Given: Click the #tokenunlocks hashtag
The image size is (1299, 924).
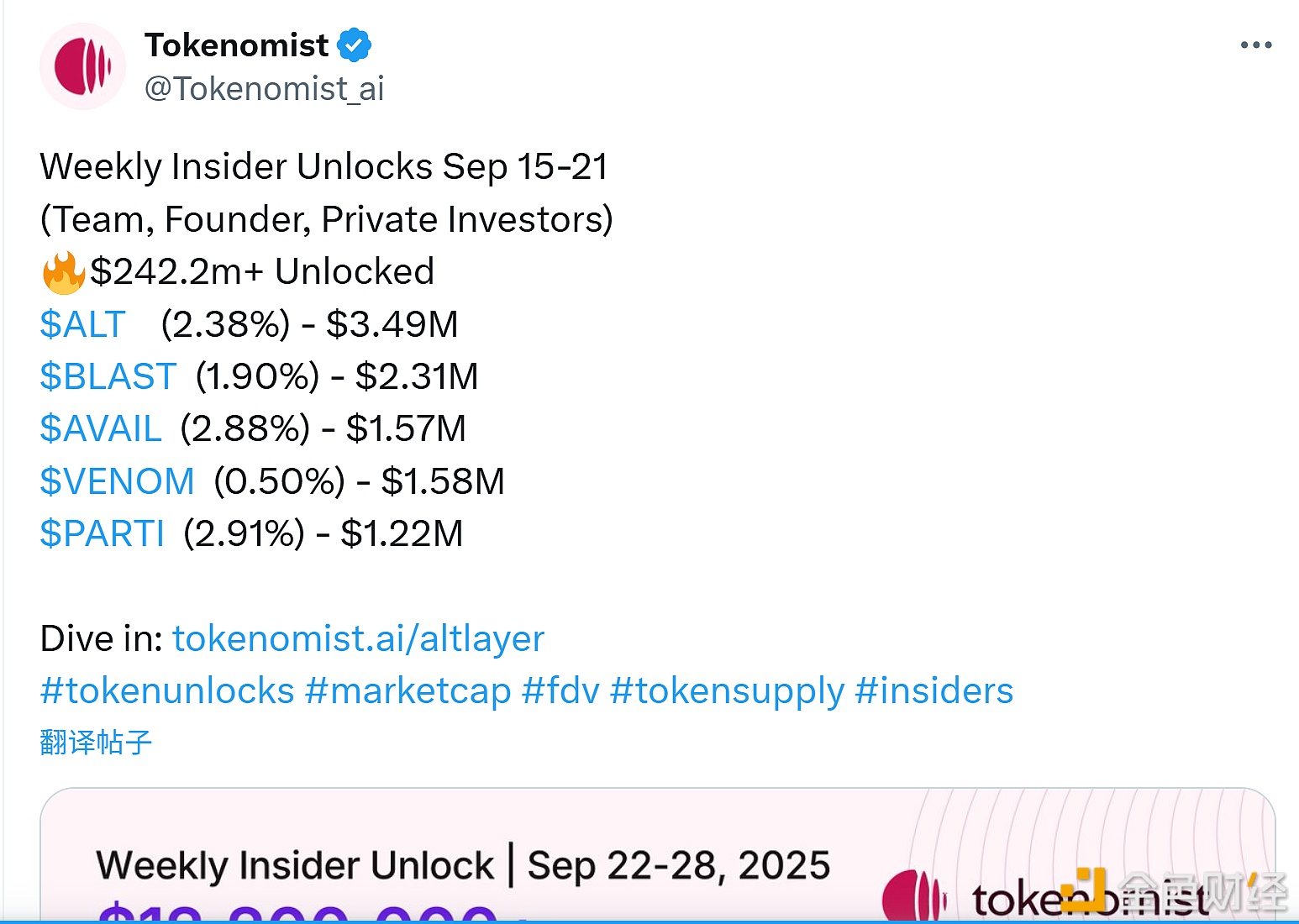Looking at the screenshot, I should 166,690.
